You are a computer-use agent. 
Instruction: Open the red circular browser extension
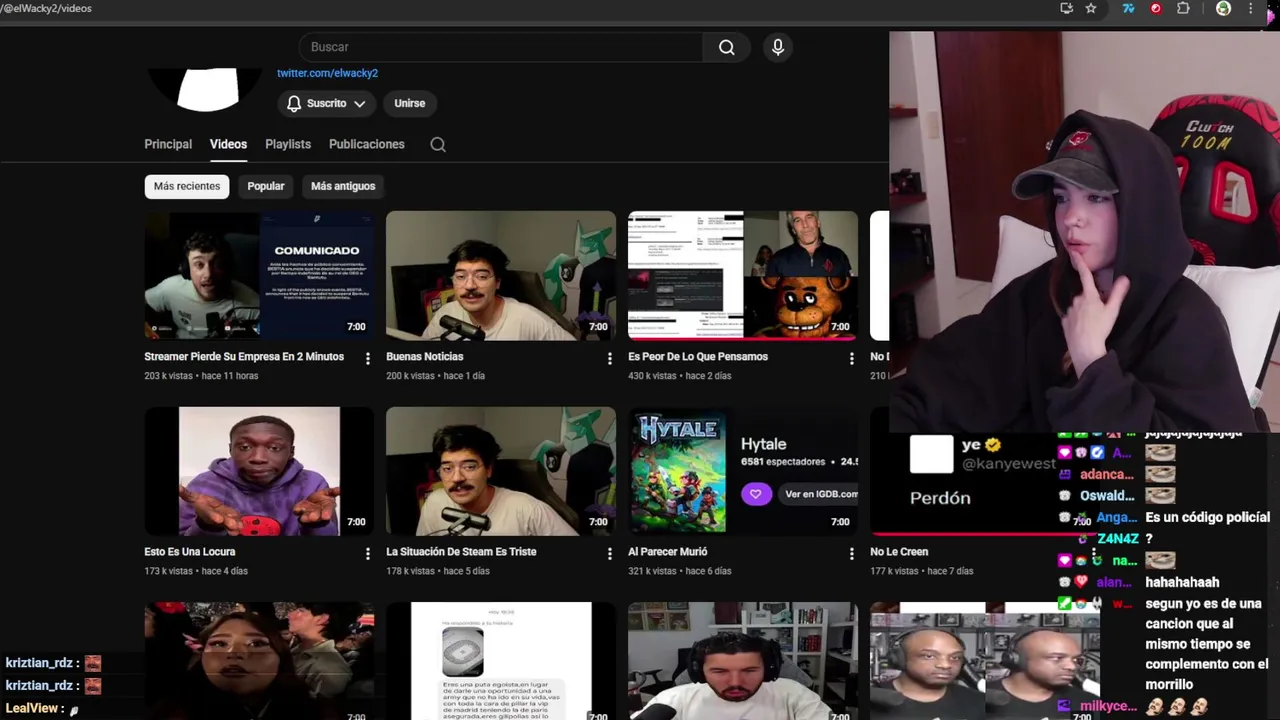pyautogui.click(x=1156, y=8)
